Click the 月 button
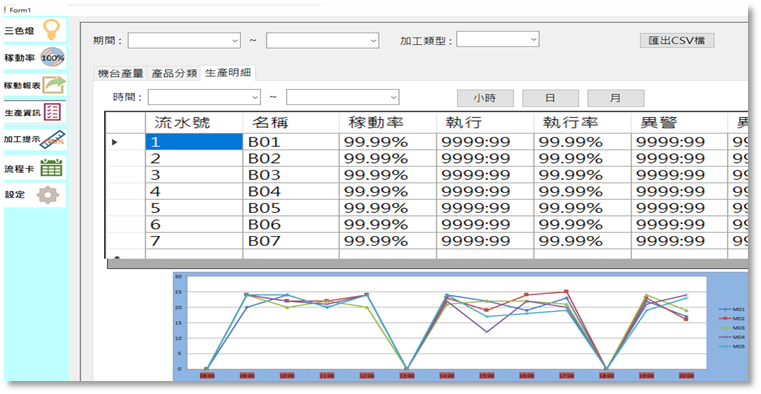Viewport: 761px width, 394px height. pyautogui.click(x=615, y=98)
